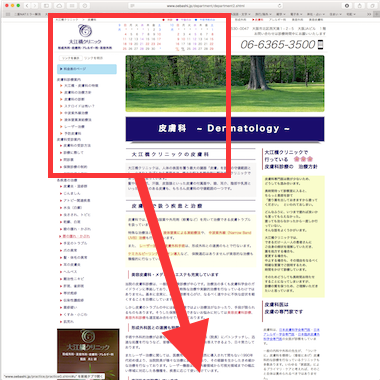Toggle Reader view icon in address bar
380x380 pixels.
coord(133,6)
